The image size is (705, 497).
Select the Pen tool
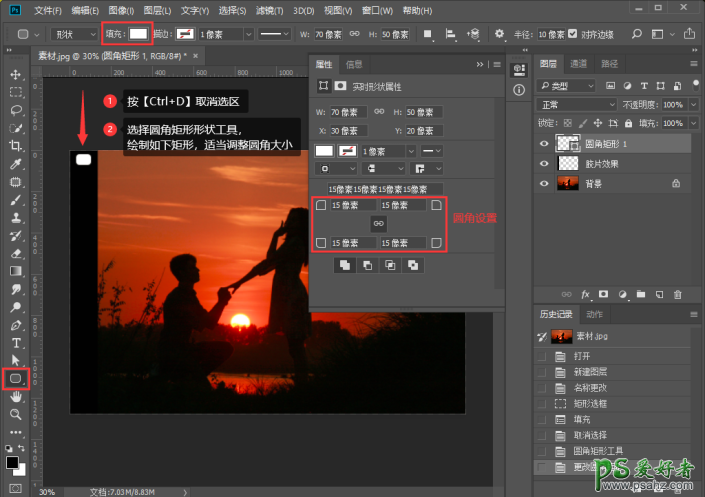point(16,325)
